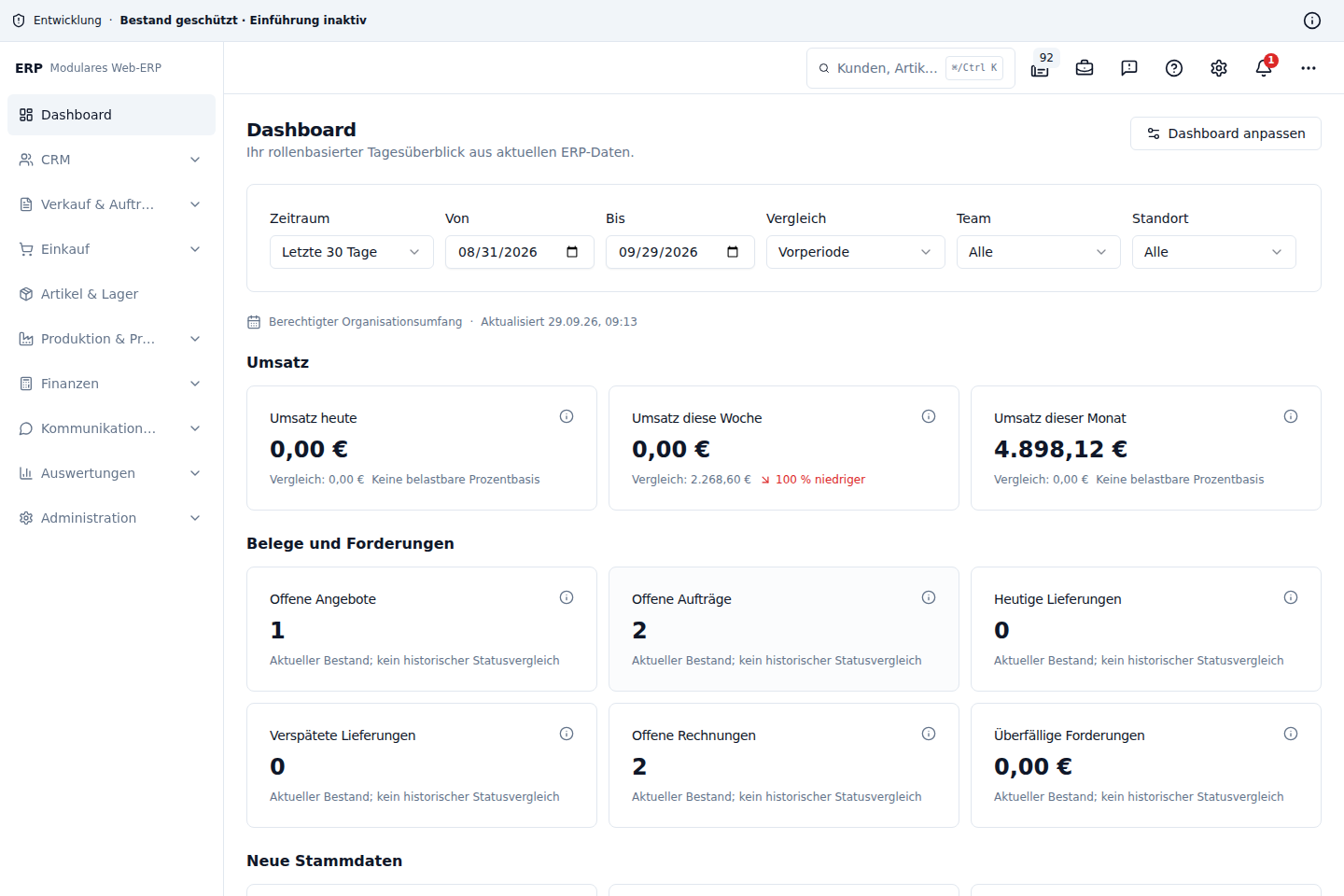The height and width of the screenshot is (896, 1344).
Task: Go to Dashboard in sidebar
Action: [x=111, y=115]
